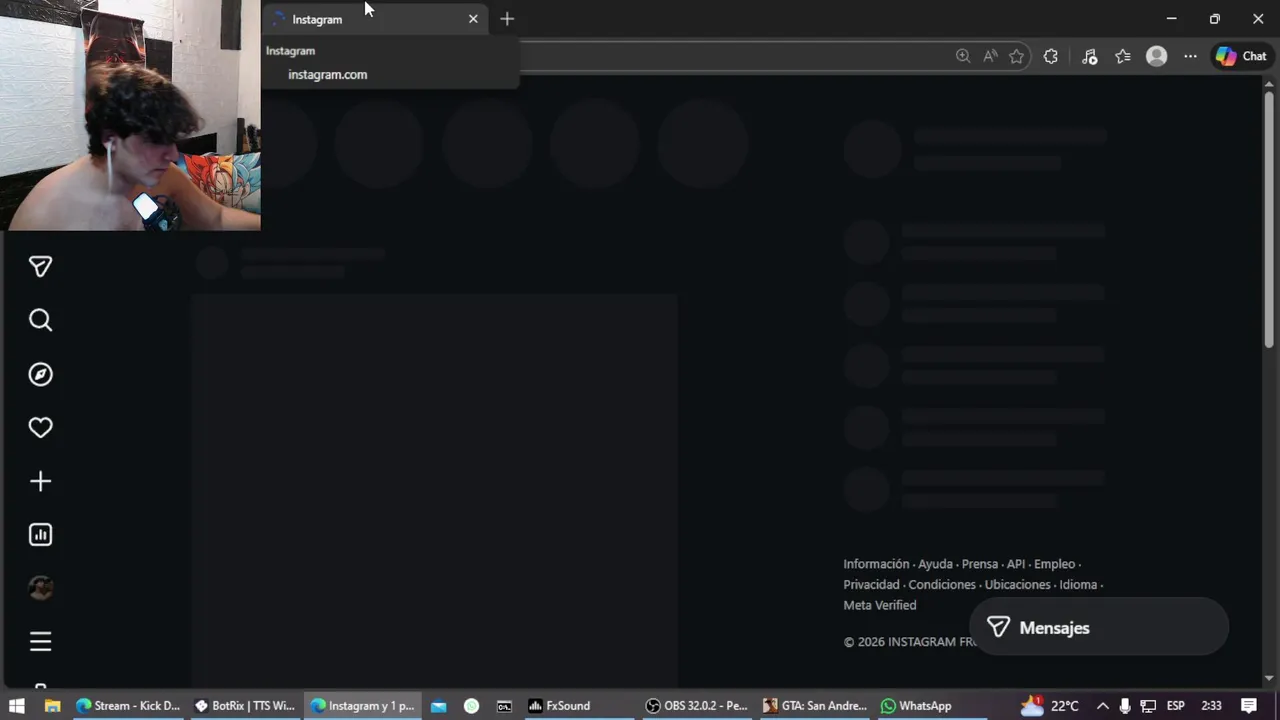Image resolution: width=1280 pixels, height=720 pixels.
Task: Switch to BotRix TTS taskbar window
Action: click(x=245, y=706)
